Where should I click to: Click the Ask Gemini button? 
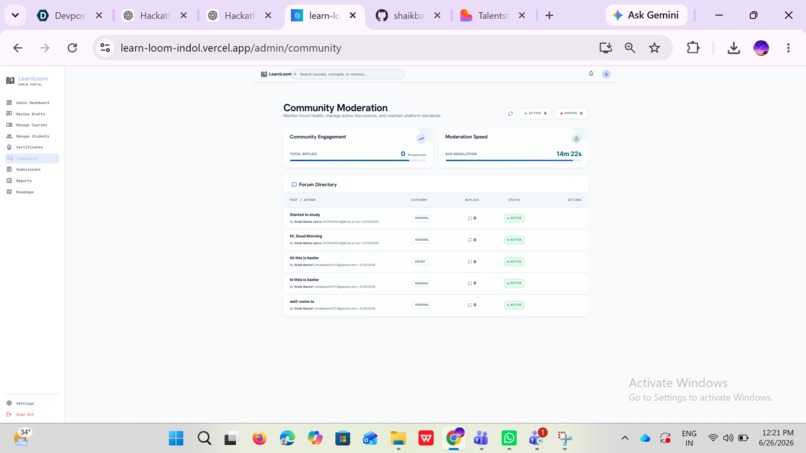coord(646,15)
